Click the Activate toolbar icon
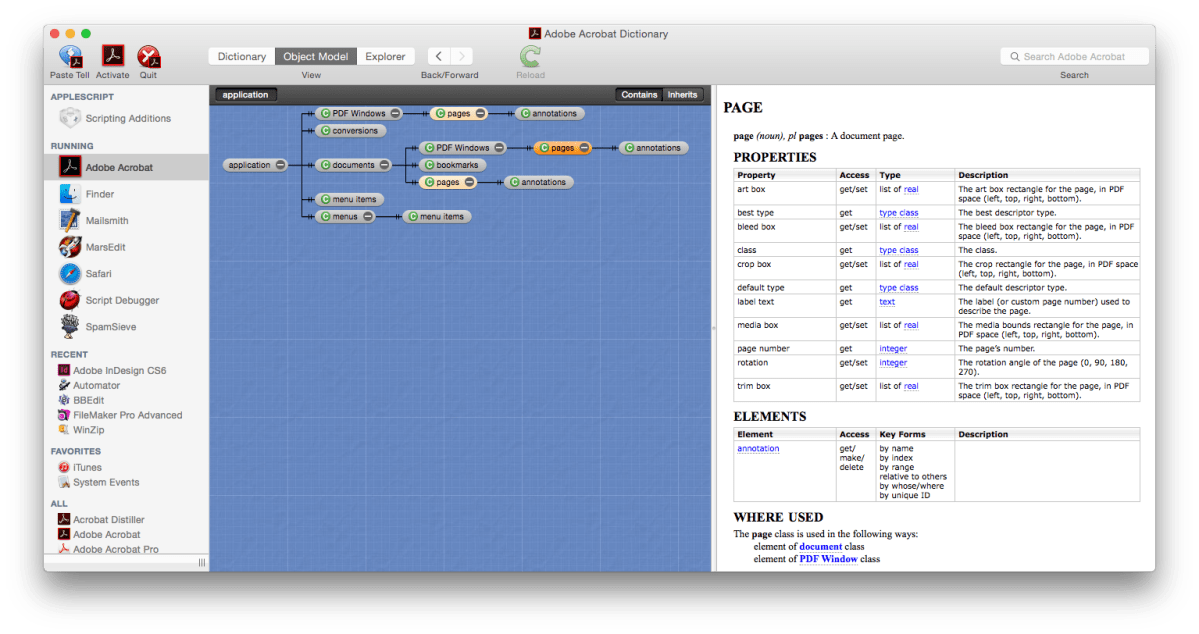This screenshot has height=634, width=1199. pos(112,57)
